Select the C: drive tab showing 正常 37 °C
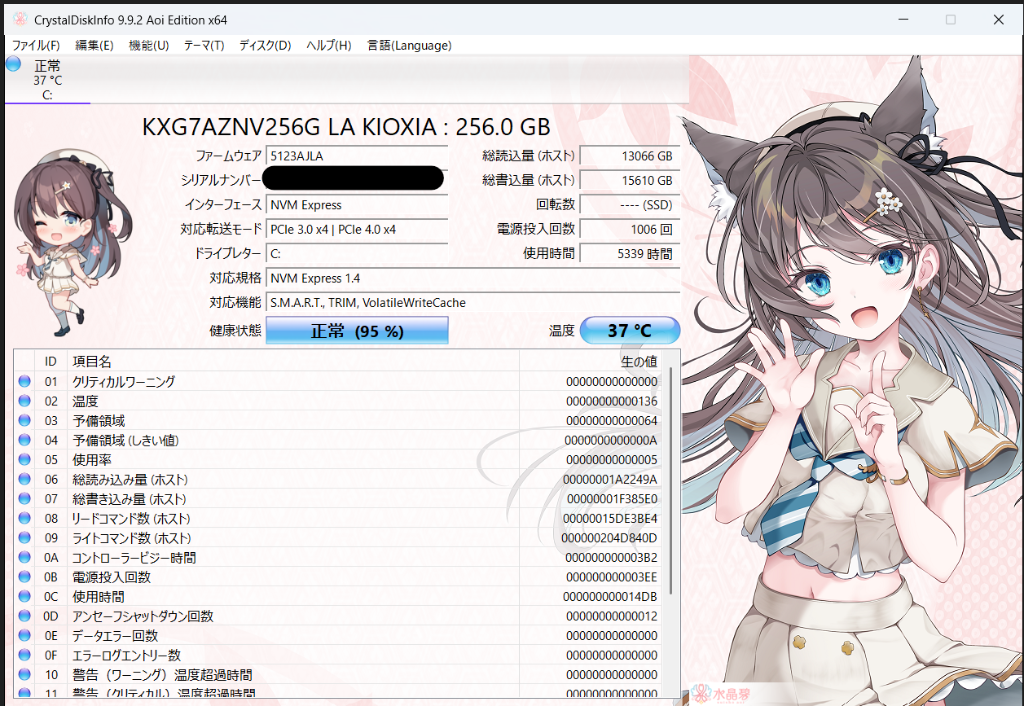The image size is (1024, 706). (48, 80)
